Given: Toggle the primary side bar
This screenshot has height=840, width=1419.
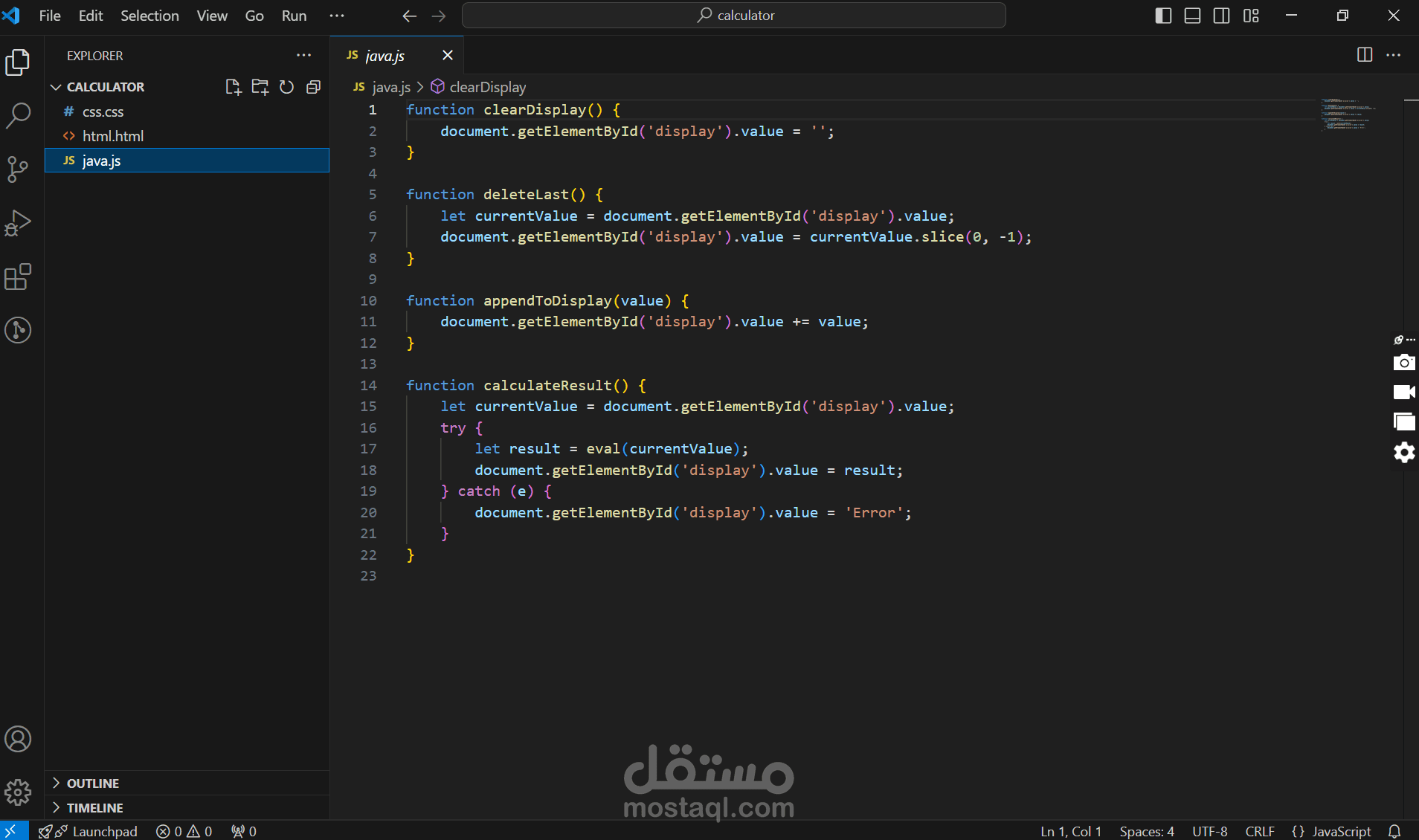Looking at the screenshot, I should click(x=1163, y=16).
